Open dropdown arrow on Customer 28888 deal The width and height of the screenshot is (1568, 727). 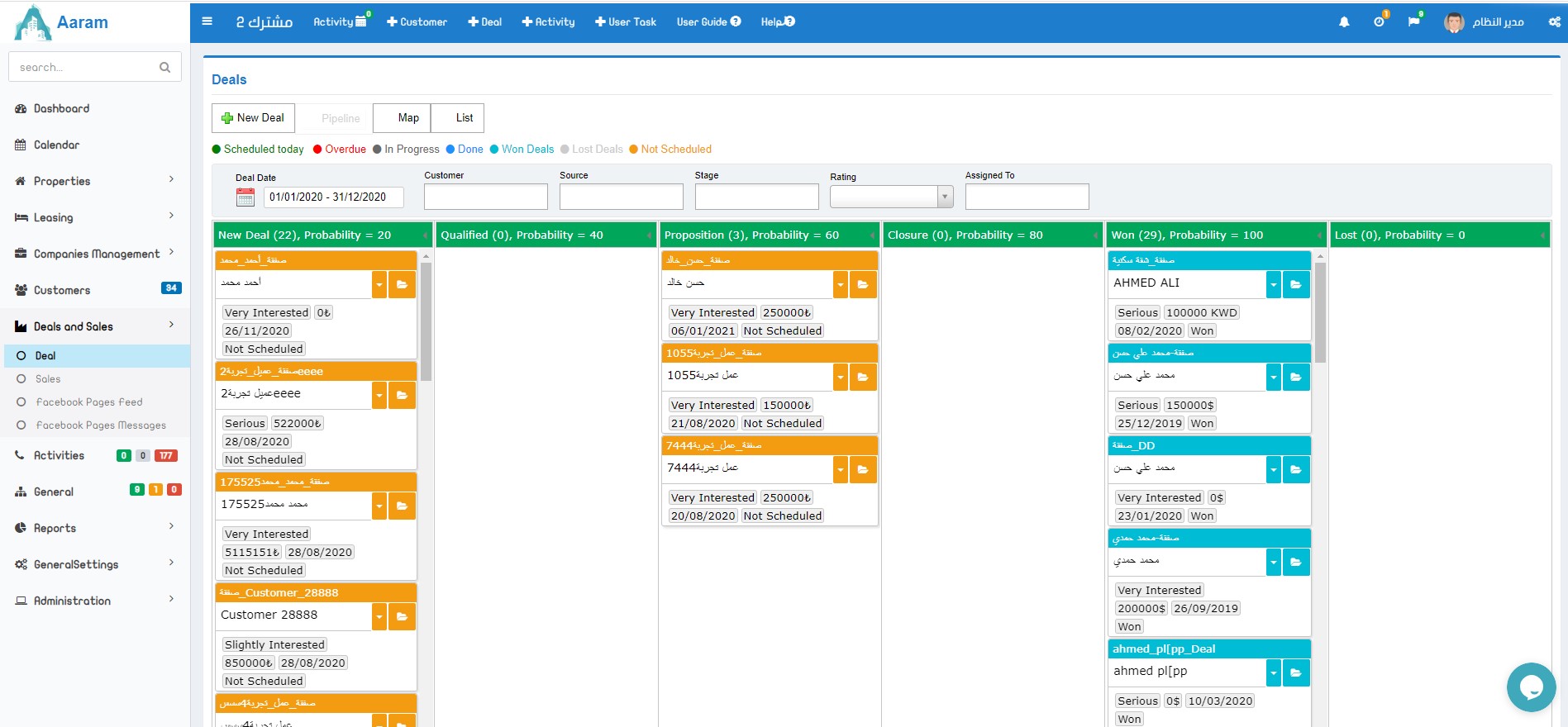click(x=379, y=616)
